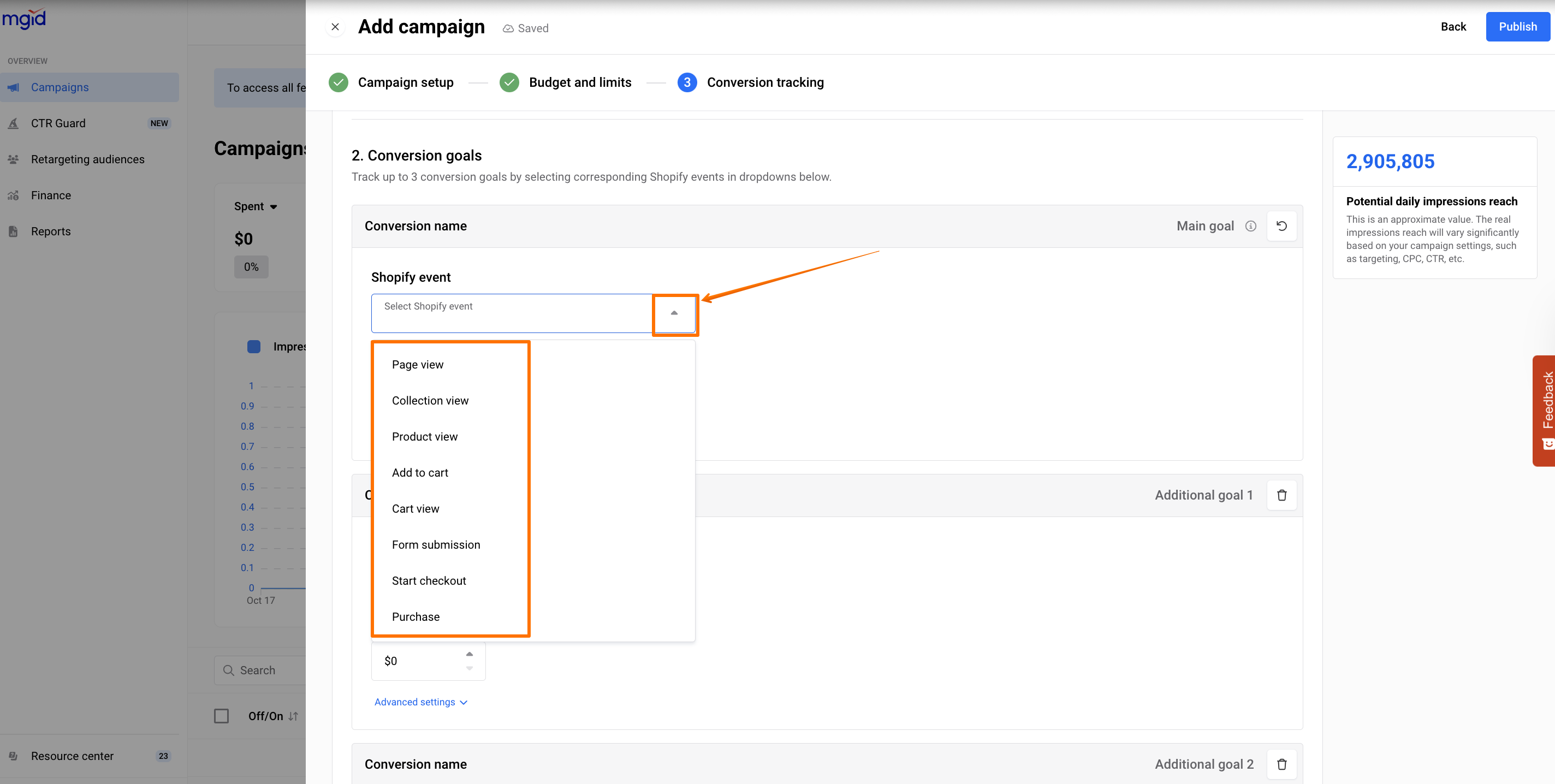Toggle the Impressions legend color box
1555x784 pixels.
253,347
